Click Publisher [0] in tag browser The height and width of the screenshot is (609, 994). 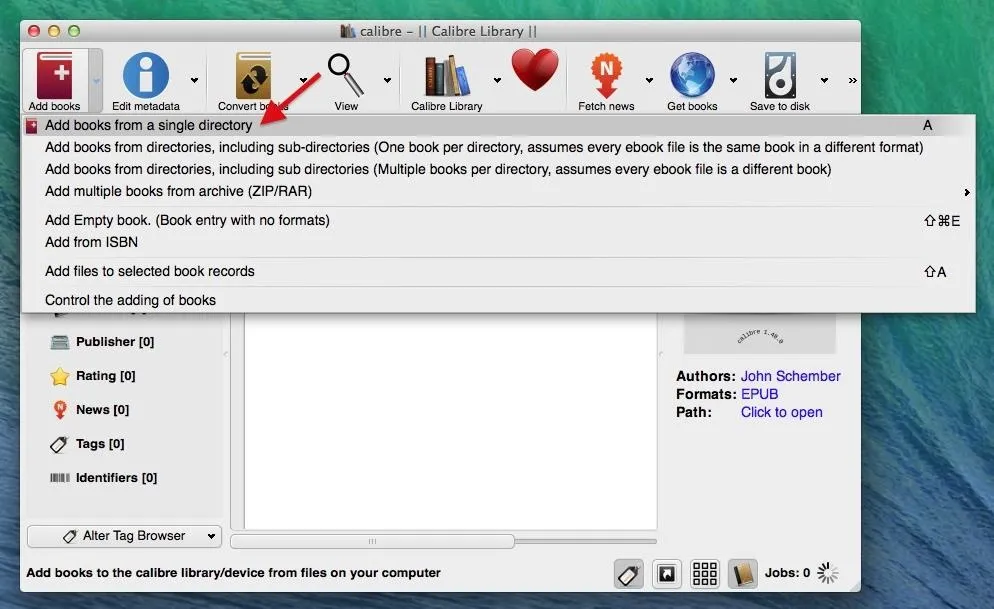coord(115,342)
